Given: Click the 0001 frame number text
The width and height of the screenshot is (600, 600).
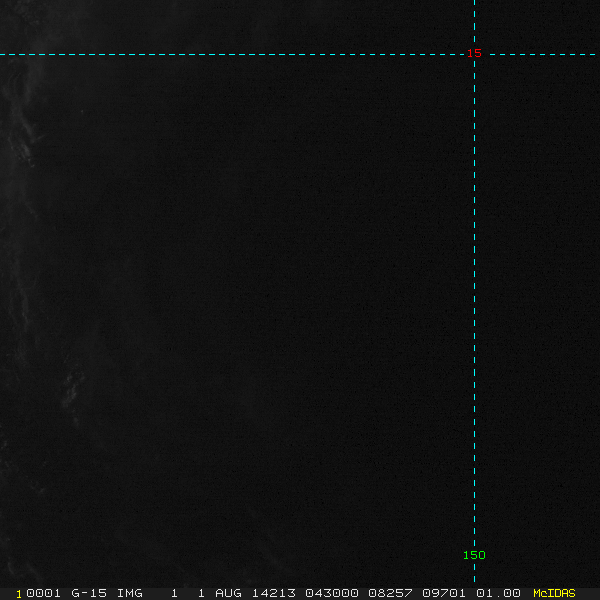Looking at the screenshot, I should [43, 593].
